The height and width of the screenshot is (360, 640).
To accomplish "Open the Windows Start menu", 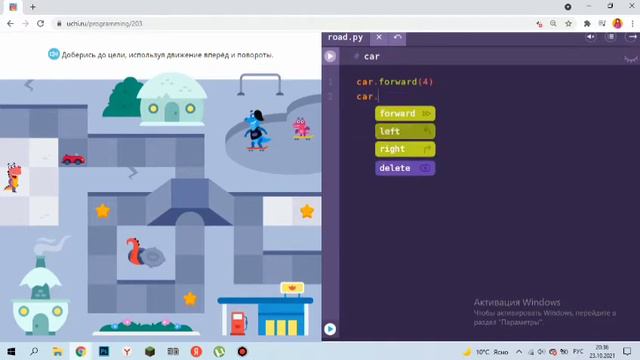I will [11, 351].
